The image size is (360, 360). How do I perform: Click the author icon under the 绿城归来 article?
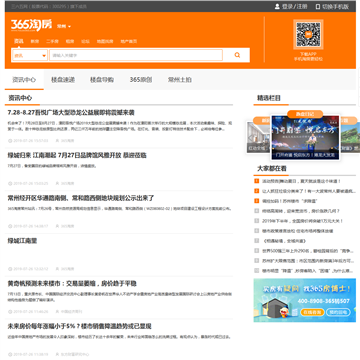[57, 183]
